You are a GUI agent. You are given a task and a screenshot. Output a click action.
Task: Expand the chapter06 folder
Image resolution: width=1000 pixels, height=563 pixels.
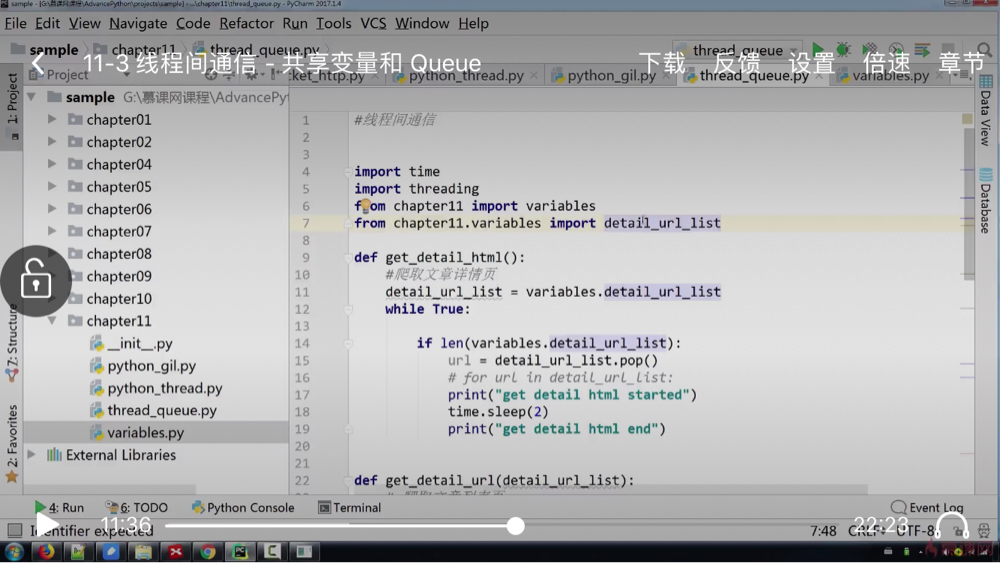click(52, 208)
